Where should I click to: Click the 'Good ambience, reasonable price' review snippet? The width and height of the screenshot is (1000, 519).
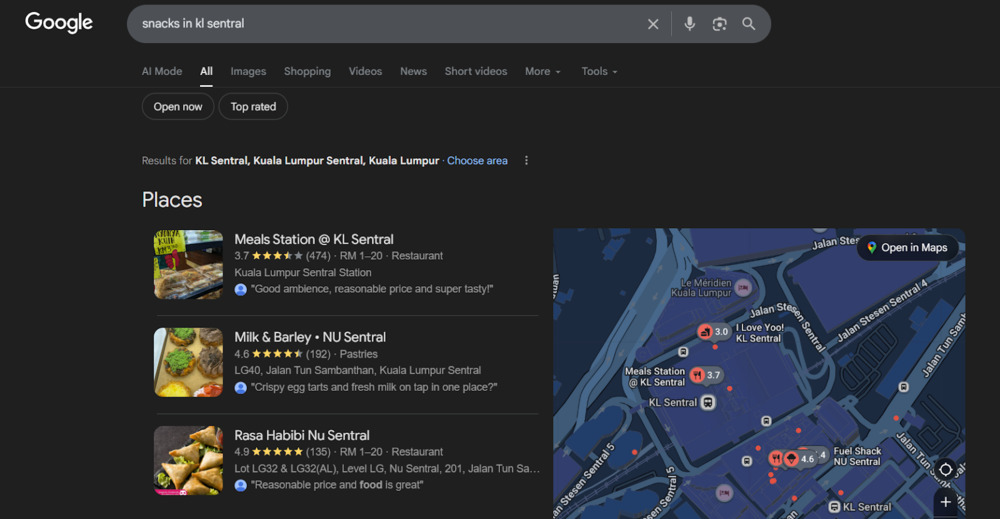point(372,289)
